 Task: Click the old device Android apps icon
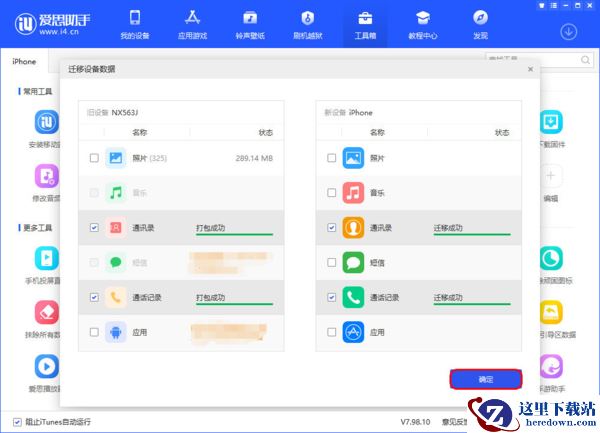coord(116,332)
